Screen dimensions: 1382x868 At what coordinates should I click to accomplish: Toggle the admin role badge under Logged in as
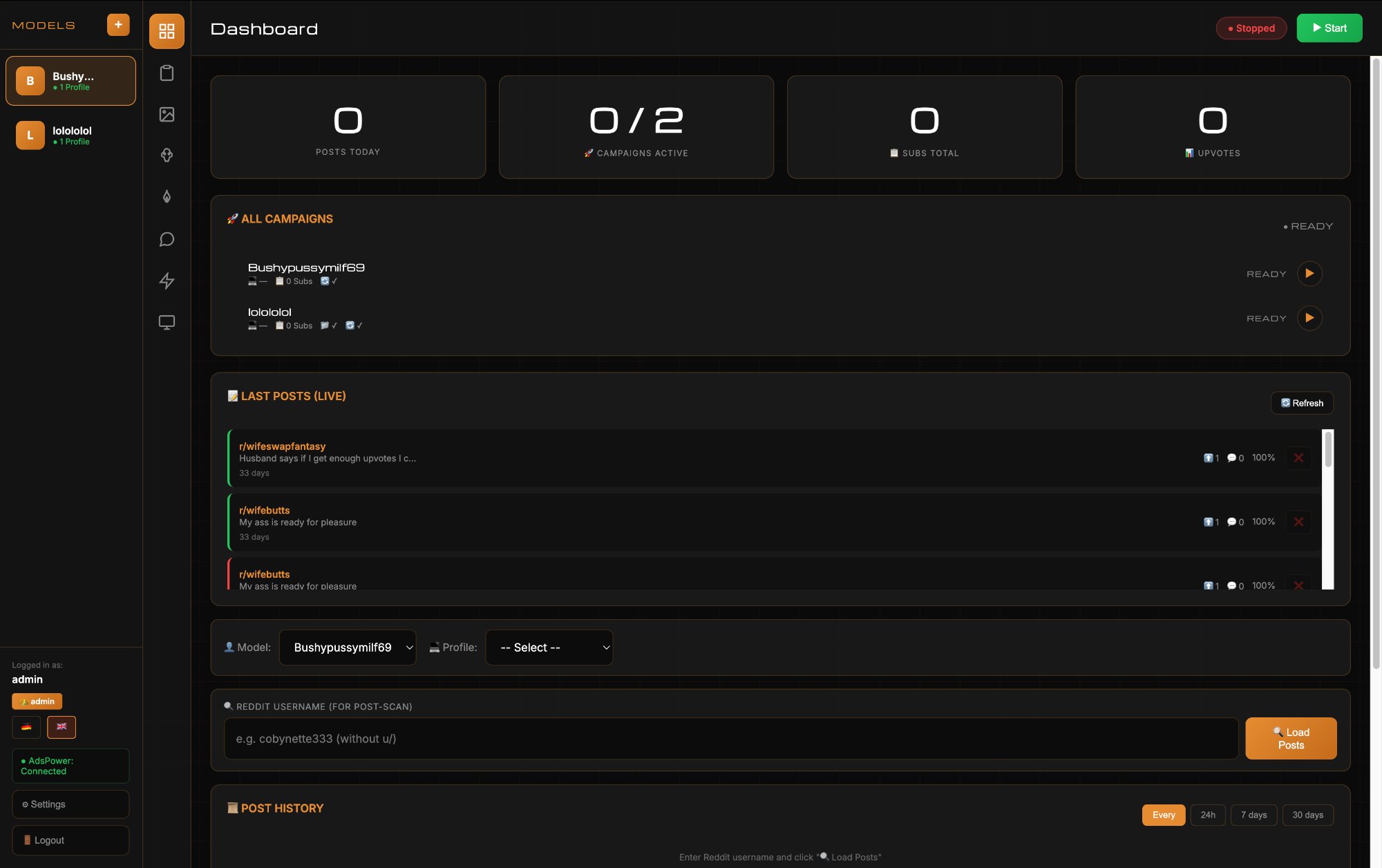[x=37, y=701]
